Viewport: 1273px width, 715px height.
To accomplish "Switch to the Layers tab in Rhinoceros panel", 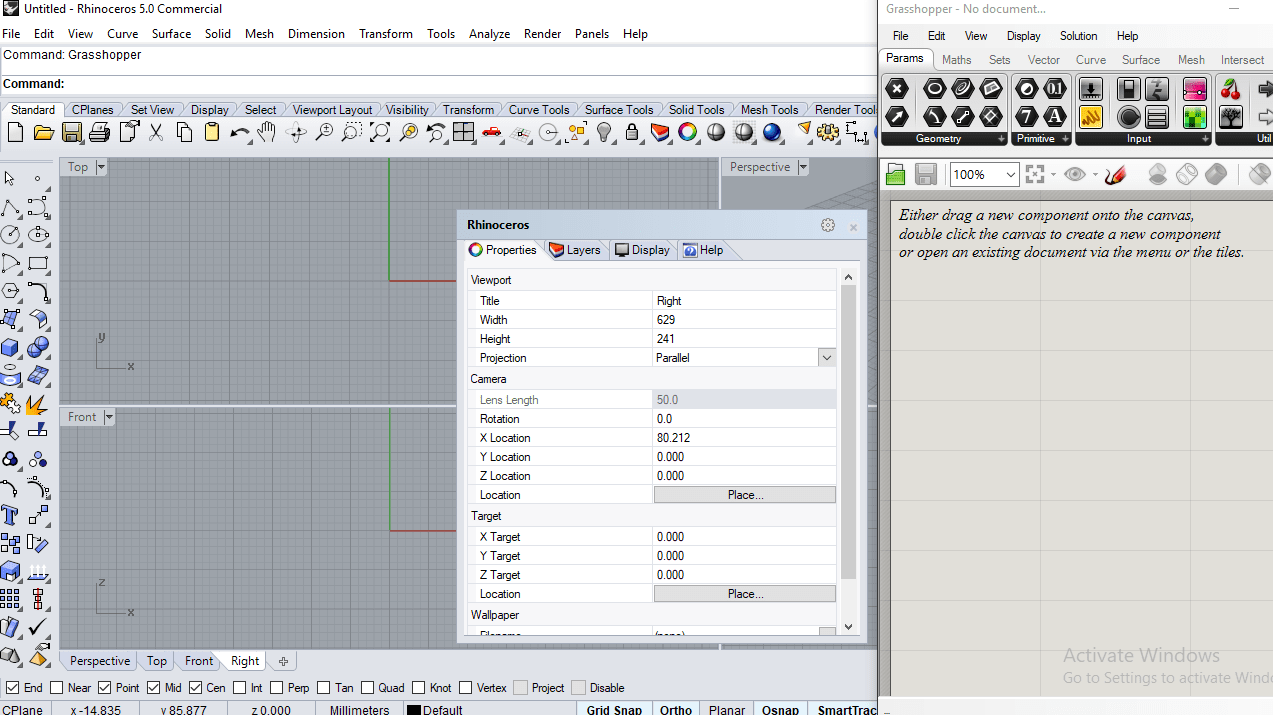I will 575,250.
